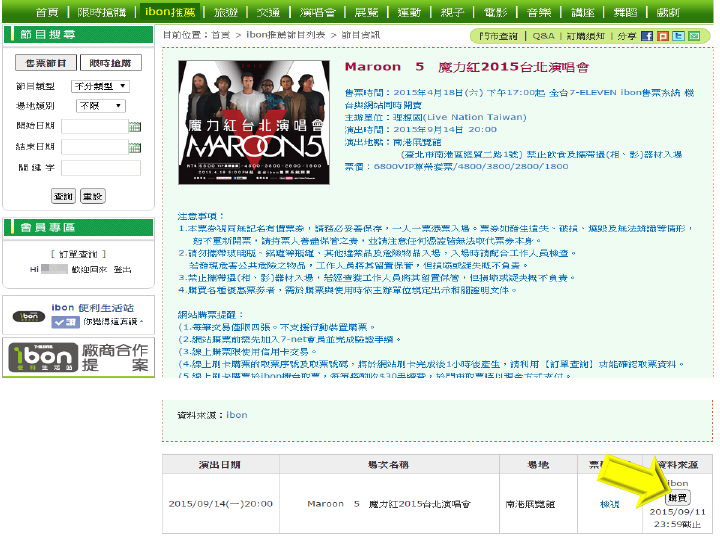Go to the 旅遊 category
The width and height of the screenshot is (720, 540).
226,12
